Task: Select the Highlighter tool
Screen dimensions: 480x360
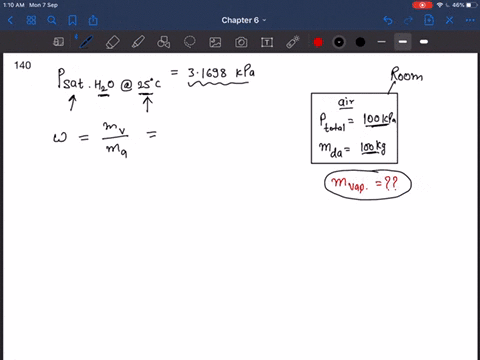Action: (138, 42)
